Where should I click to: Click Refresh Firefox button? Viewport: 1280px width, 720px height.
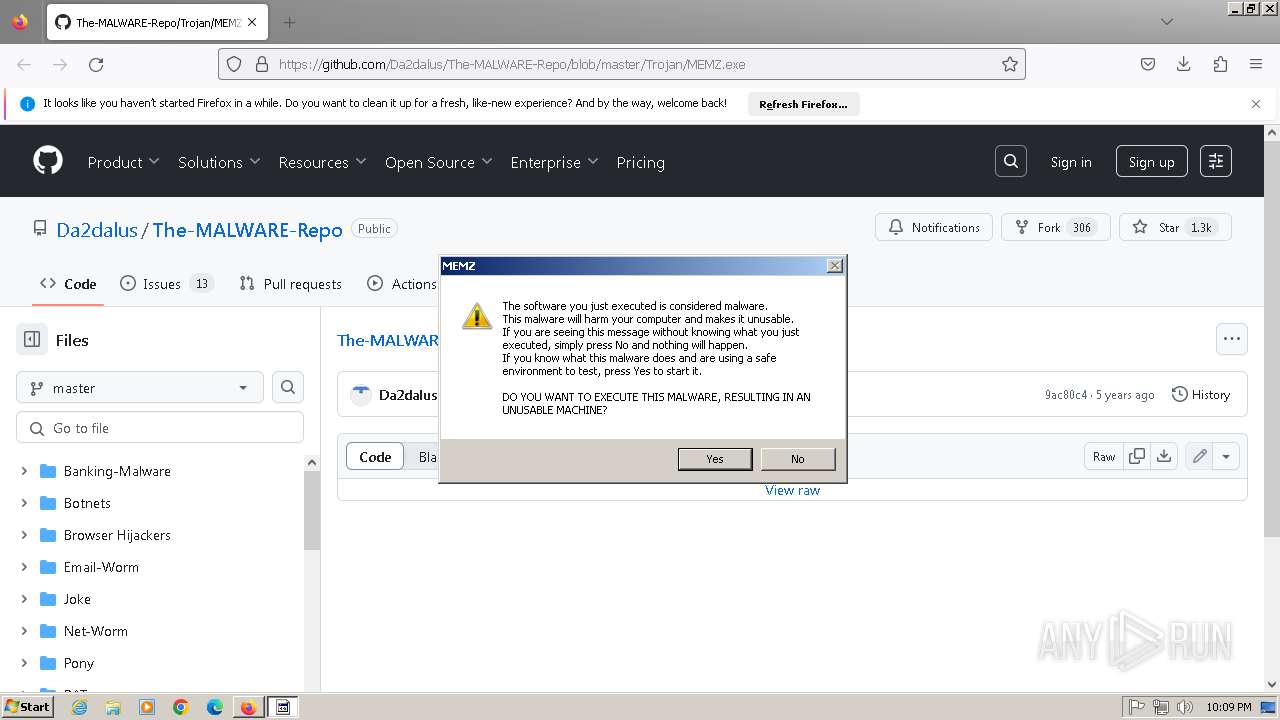(x=803, y=104)
